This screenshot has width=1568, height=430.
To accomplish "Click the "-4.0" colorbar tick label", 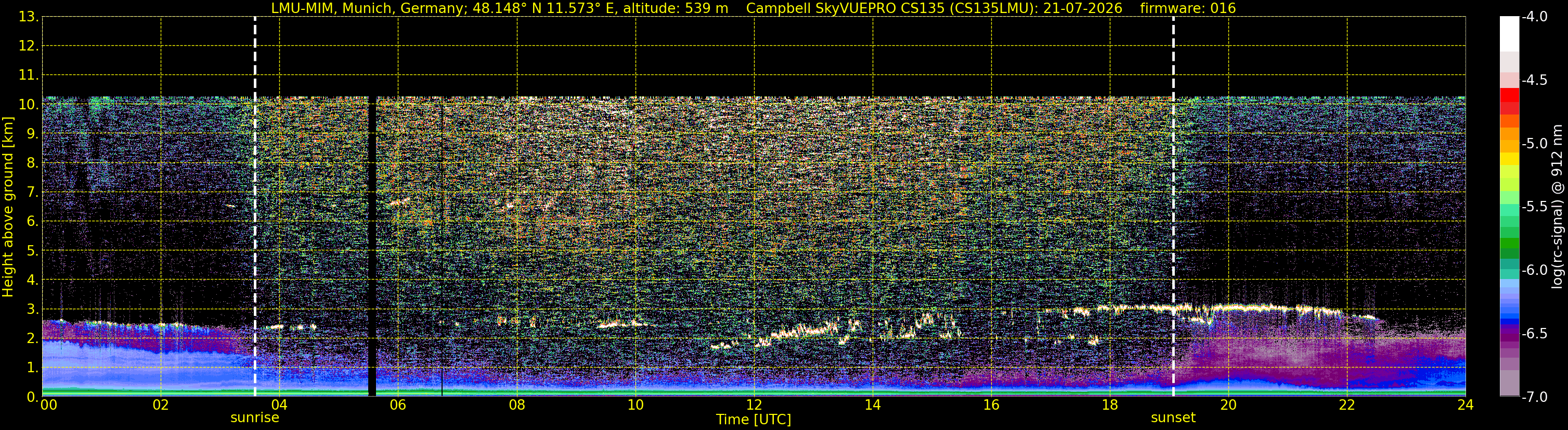I will point(1535,17).
